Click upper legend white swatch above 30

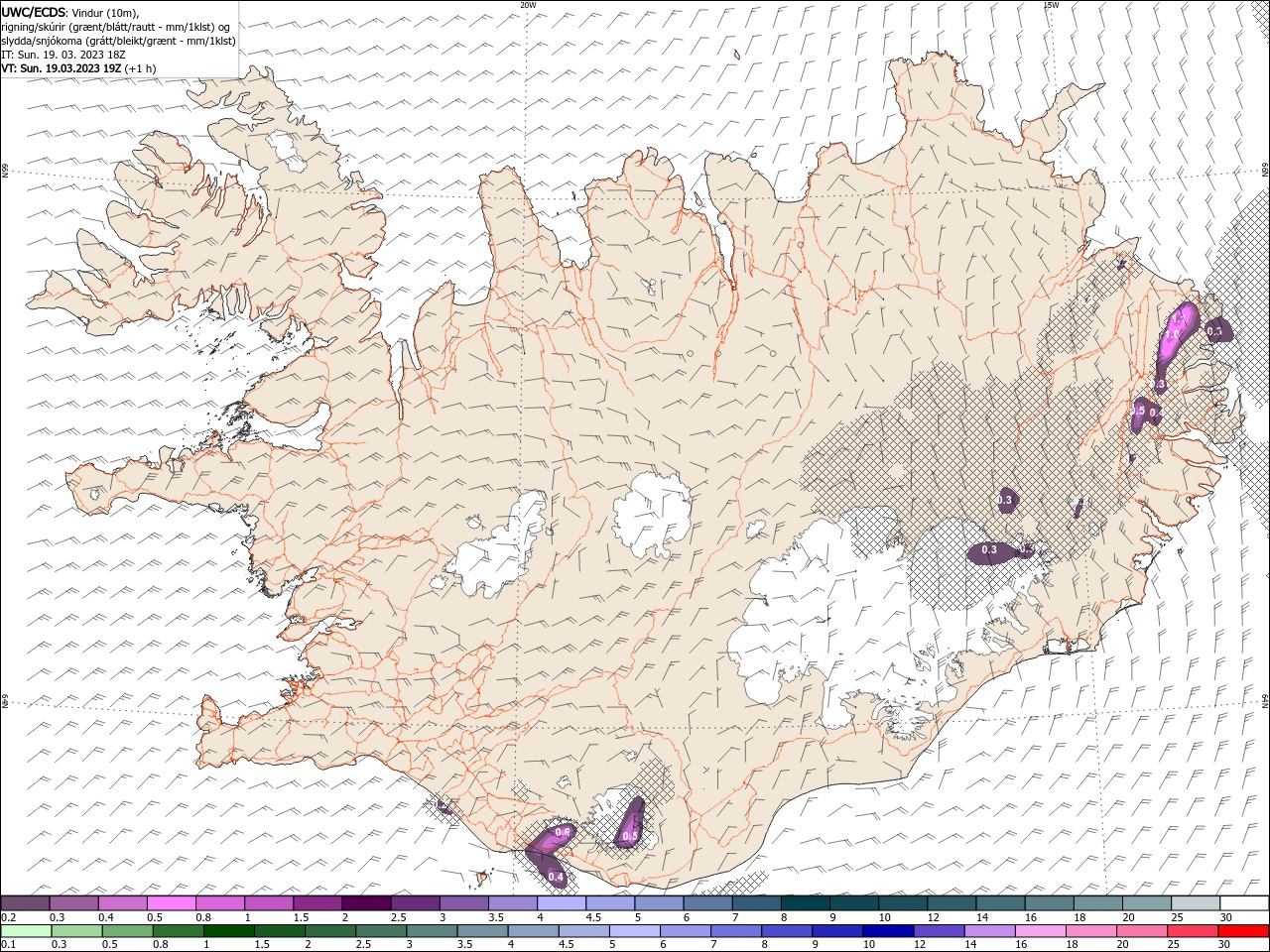1244,903
